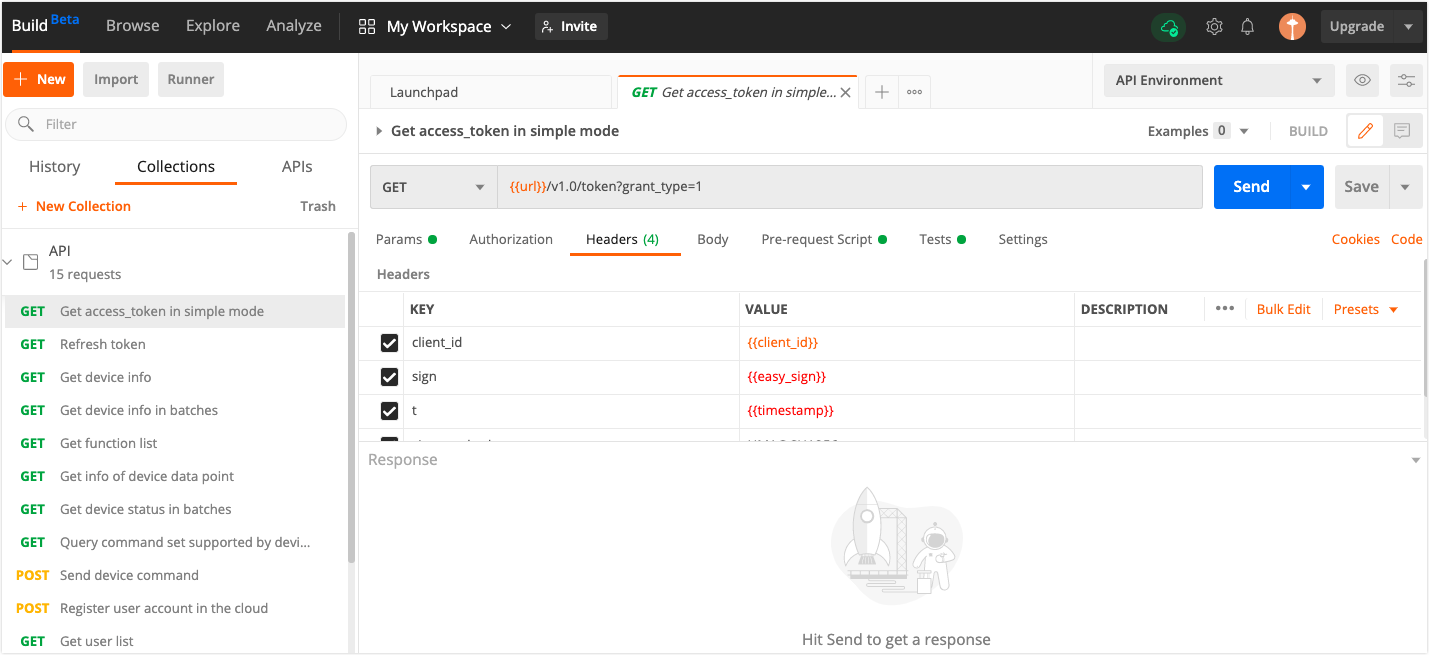
Task: Click the Runner button
Action: point(191,80)
